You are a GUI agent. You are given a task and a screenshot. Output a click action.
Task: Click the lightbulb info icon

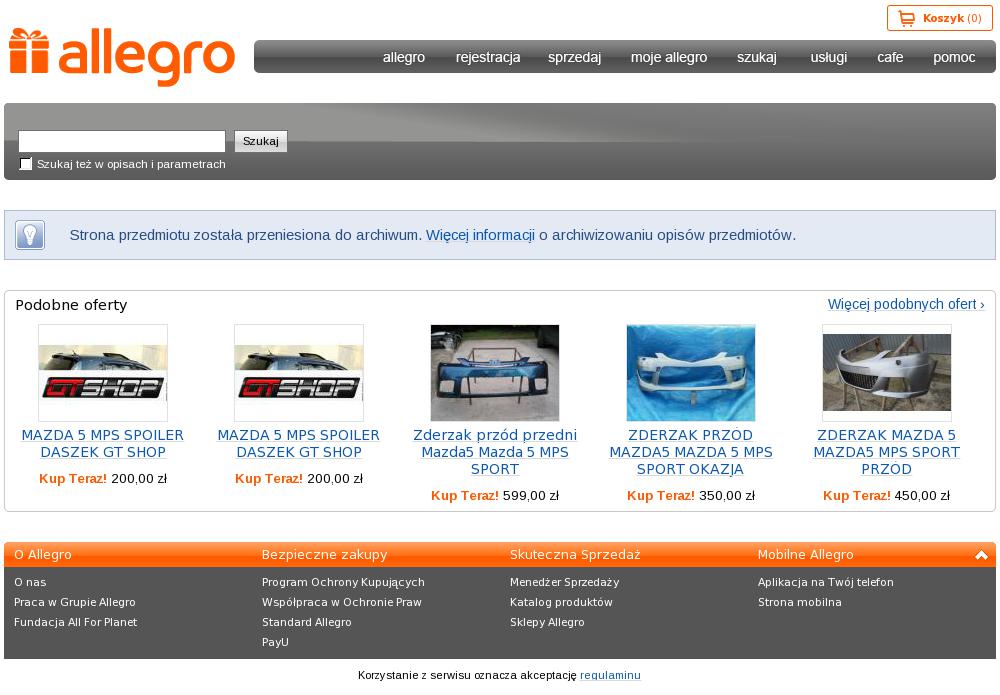pyautogui.click(x=30, y=235)
